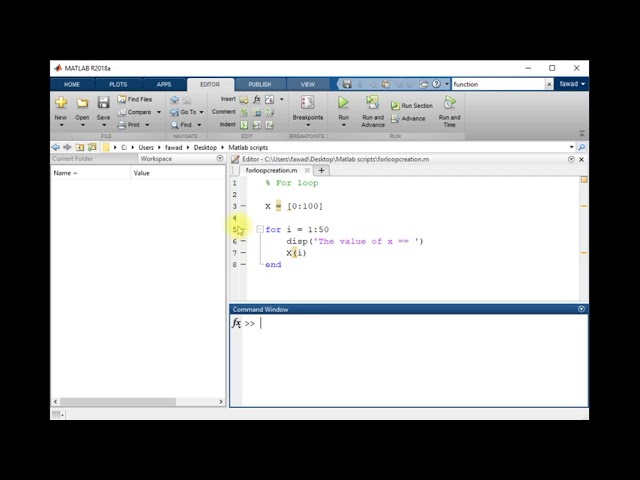Image resolution: width=640 pixels, height=480 pixels.
Task: Click the Save floppy disk icon
Action: [x=103, y=102]
